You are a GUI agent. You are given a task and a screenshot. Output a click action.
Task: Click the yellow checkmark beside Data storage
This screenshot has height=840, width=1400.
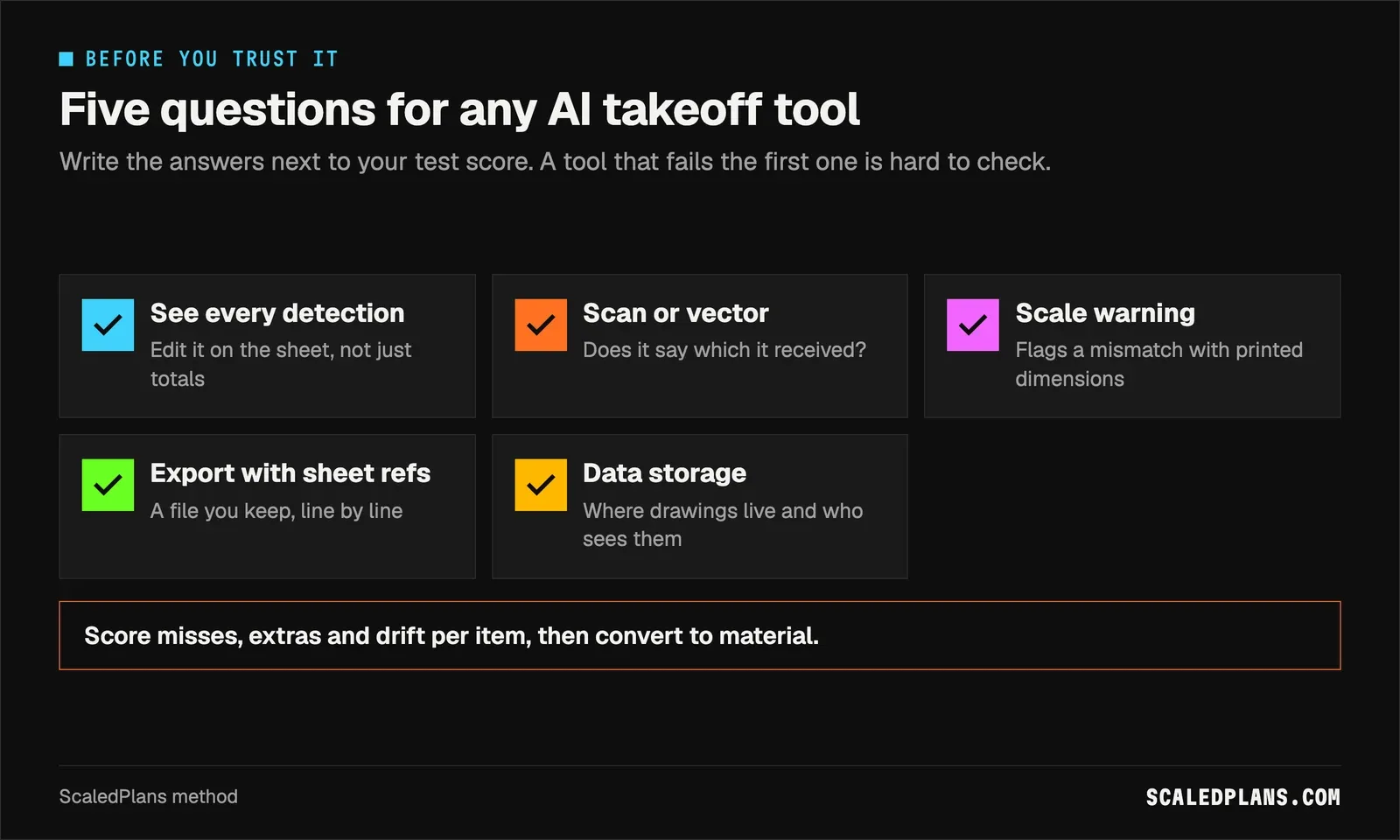point(541,485)
